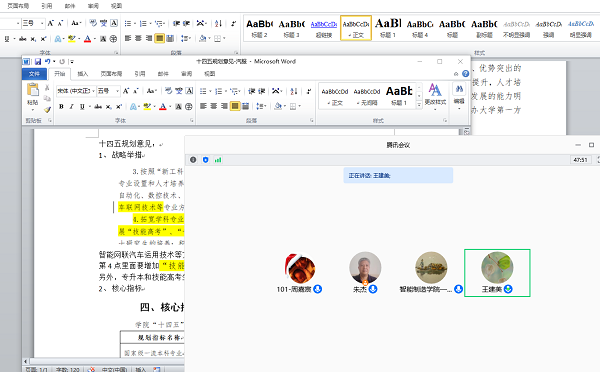
Task: Switch to 引用 tab in front Word window
Action: coord(140,73)
